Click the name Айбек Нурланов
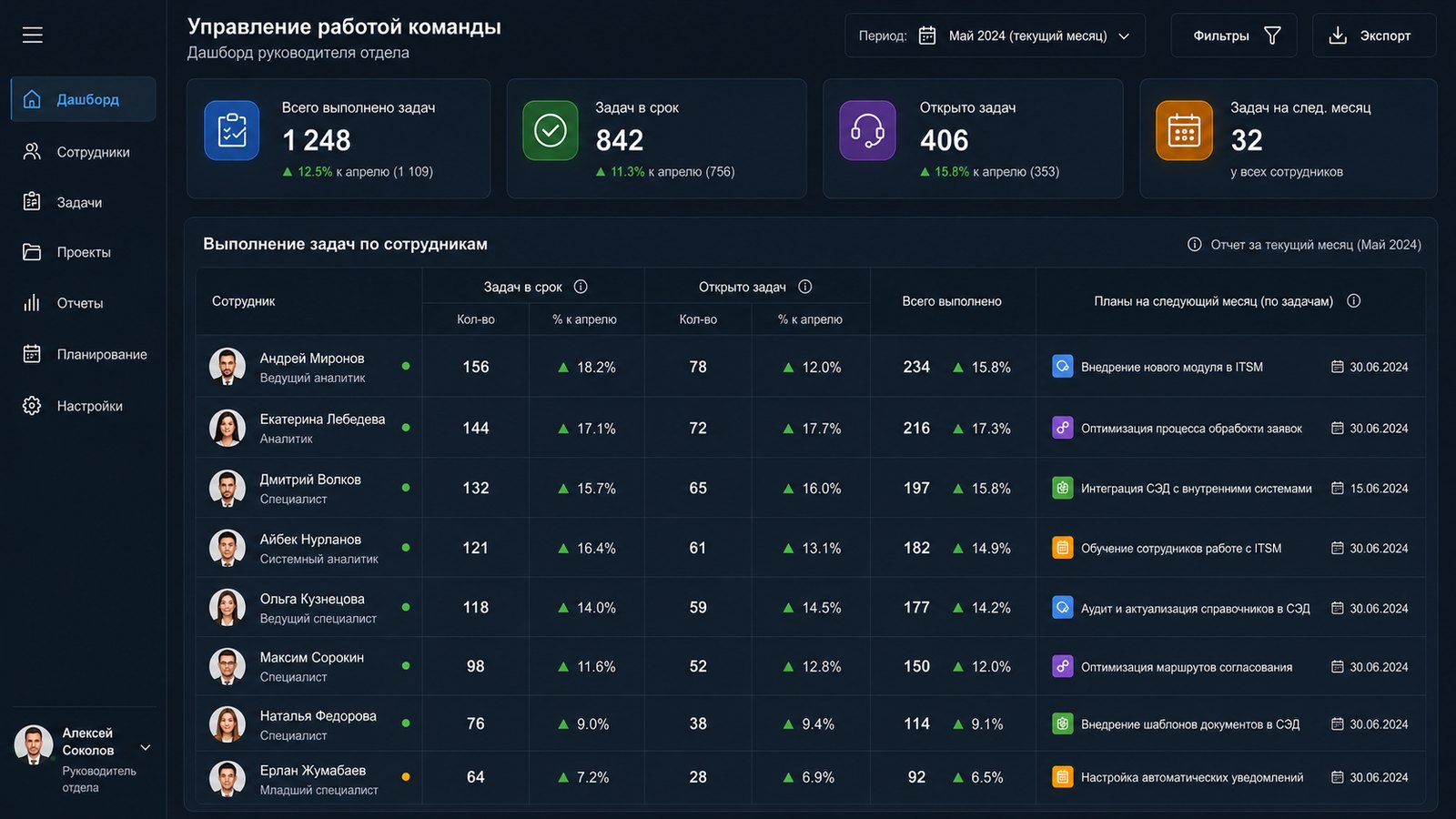This screenshot has width=1456, height=819. (310, 540)
